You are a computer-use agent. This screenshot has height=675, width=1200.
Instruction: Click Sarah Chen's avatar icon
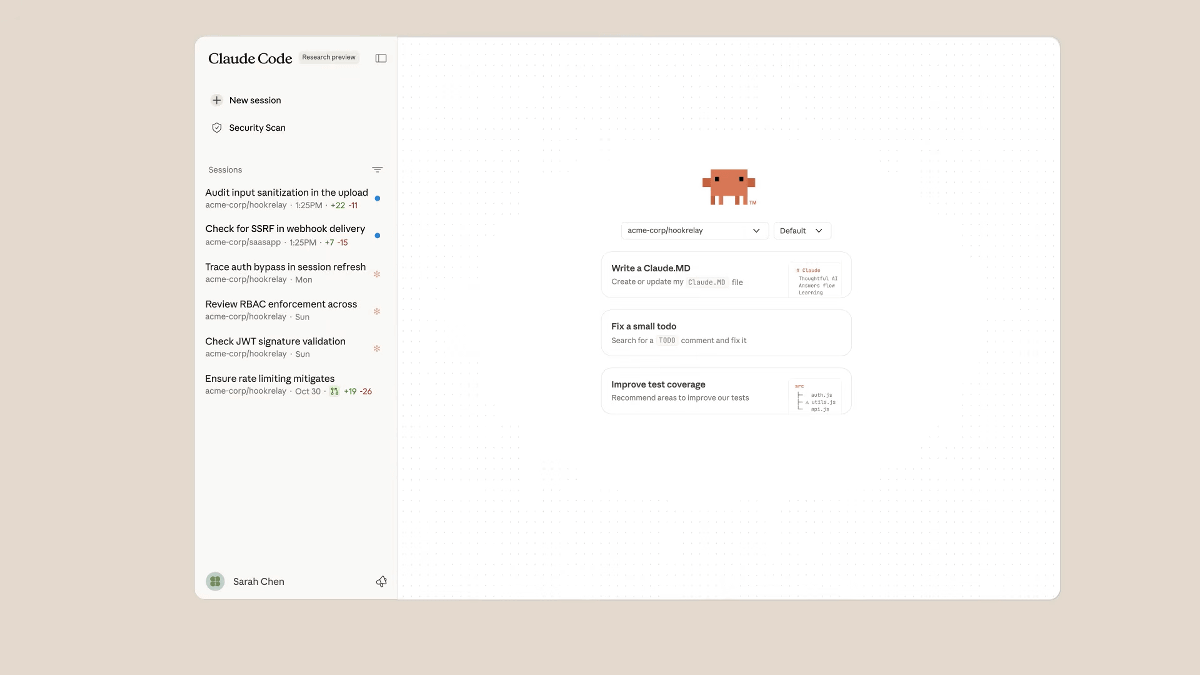[x=215, y=581]
